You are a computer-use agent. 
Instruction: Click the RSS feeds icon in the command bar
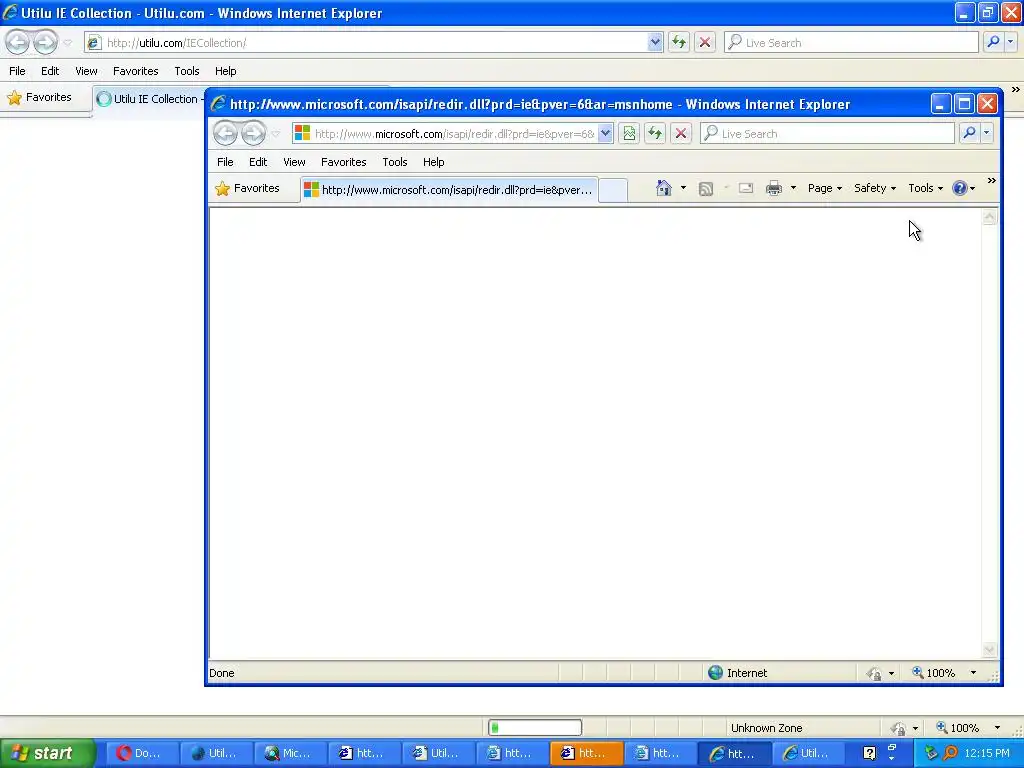pos(705,189)
